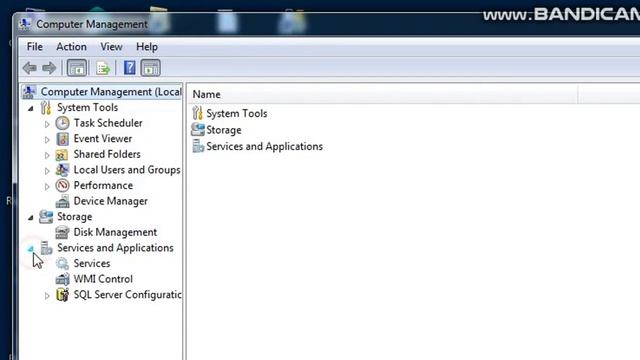
Task: Select Shared Folders in the tree
Action: (x=107, y=154)
